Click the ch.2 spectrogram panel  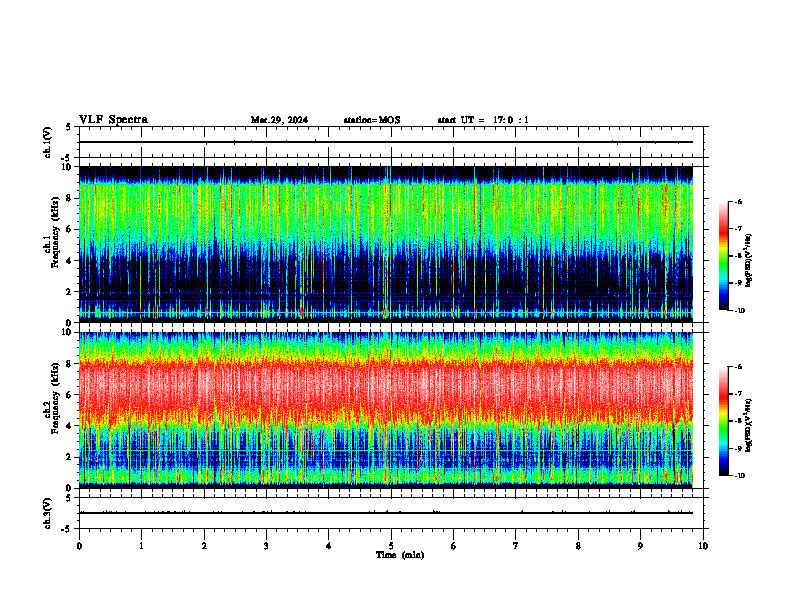click(386, 410)
